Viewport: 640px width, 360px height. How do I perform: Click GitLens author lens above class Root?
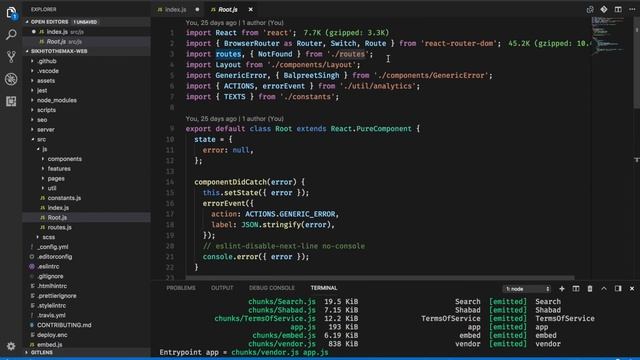pos(234,119)
